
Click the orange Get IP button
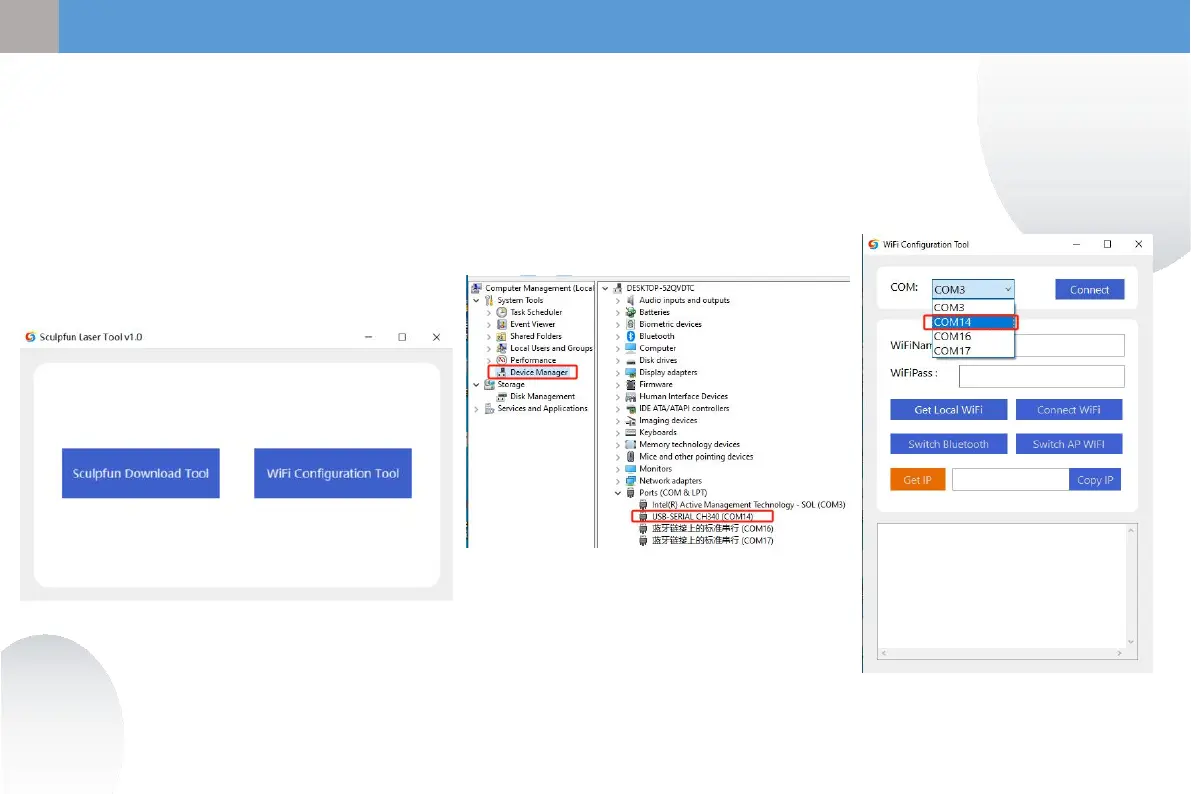point(918,479)
